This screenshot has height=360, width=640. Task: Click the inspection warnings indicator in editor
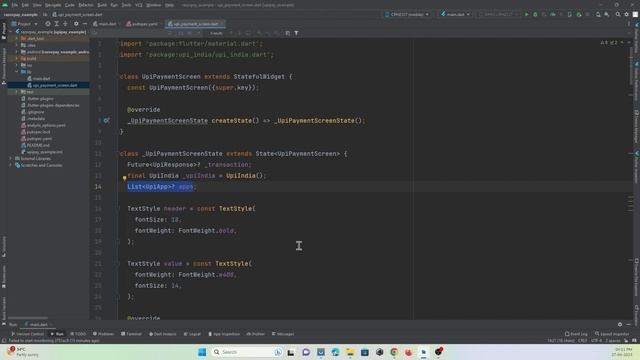610,42
